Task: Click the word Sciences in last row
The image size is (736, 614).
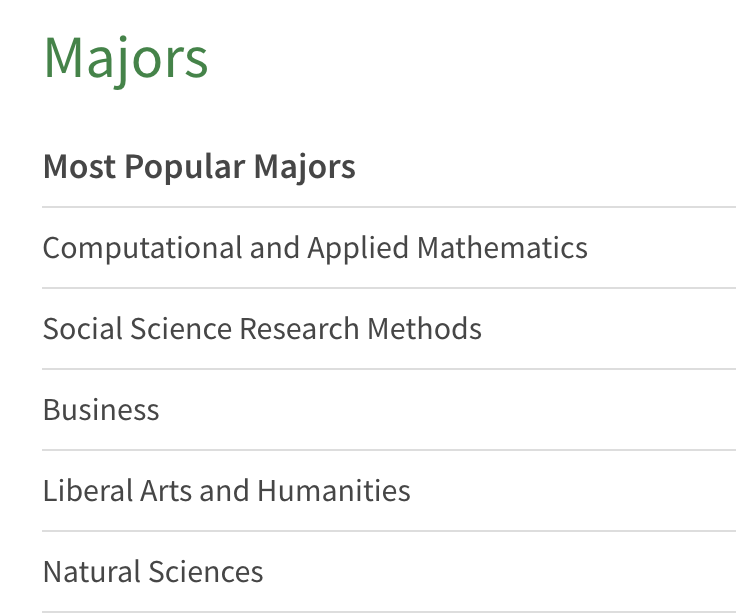Action: coord(206,571)
